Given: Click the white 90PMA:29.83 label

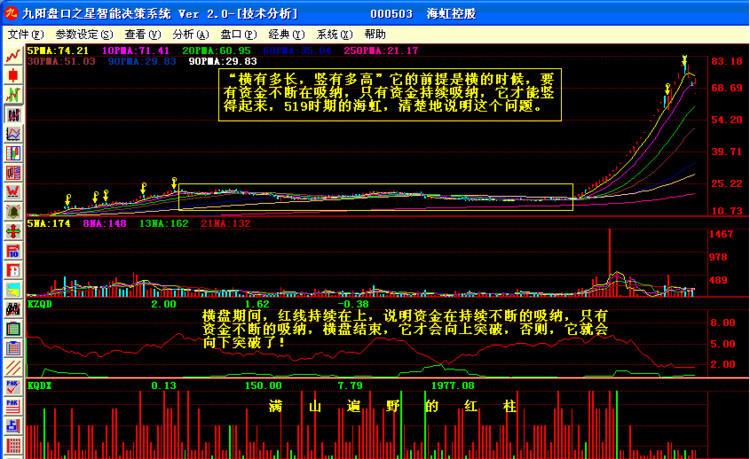Looking at the screenshot, I should tap(223, 61).
